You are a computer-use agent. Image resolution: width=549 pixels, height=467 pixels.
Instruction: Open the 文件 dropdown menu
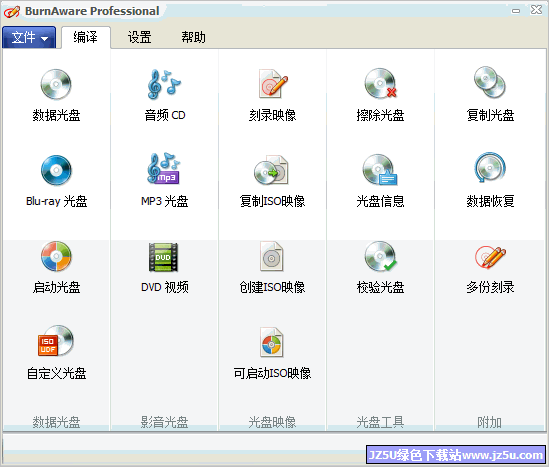[29, 37]
